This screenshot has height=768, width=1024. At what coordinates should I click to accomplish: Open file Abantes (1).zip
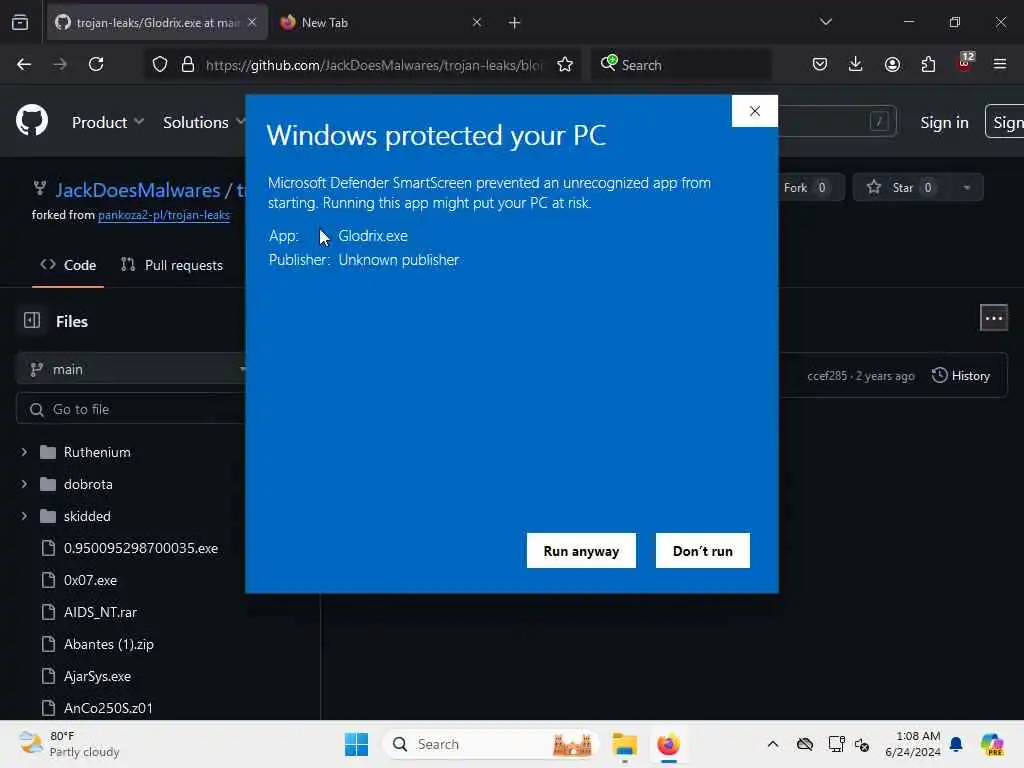[108, 644]
